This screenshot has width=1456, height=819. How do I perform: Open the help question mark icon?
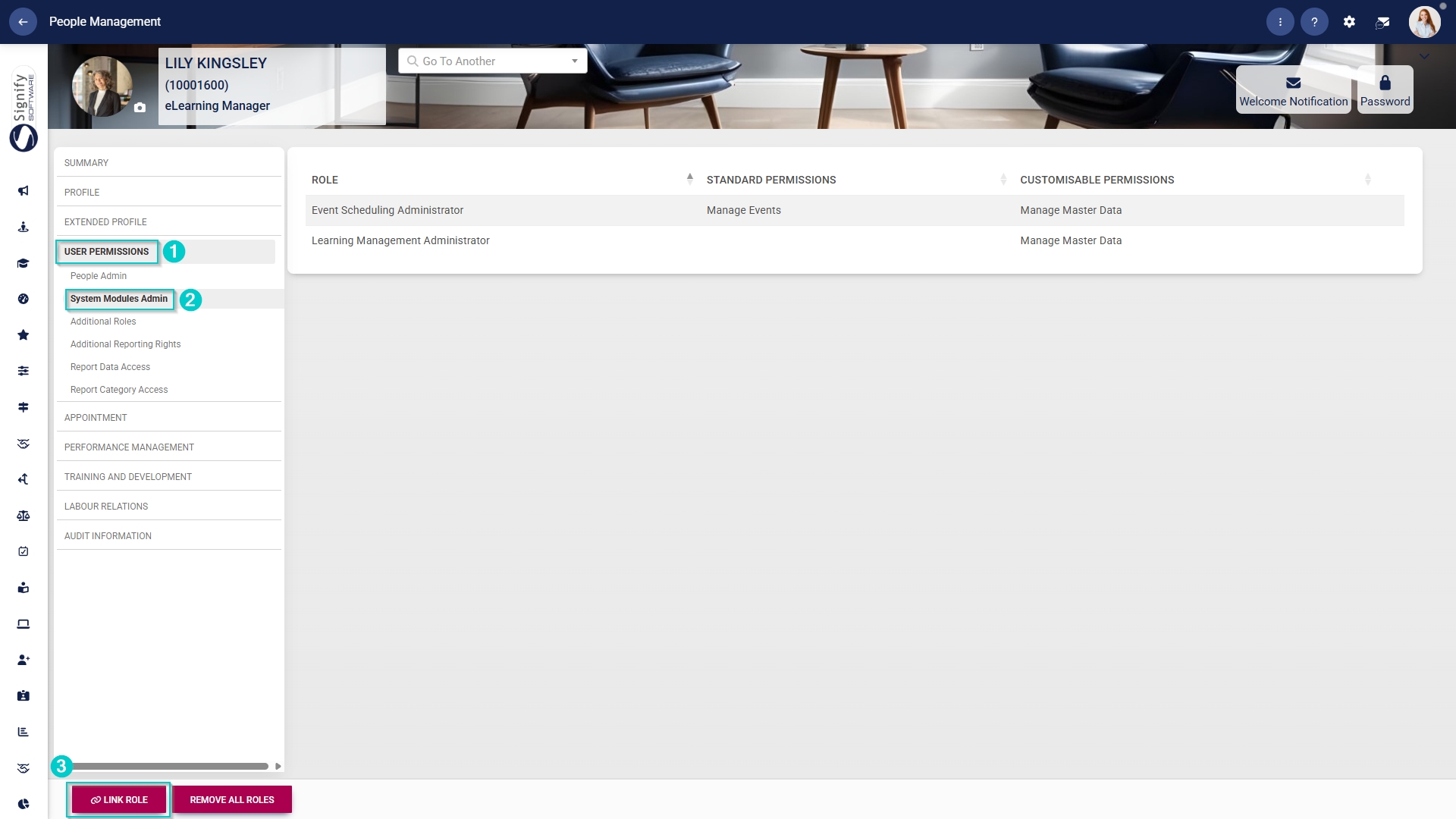click(x=1314, y=22)
